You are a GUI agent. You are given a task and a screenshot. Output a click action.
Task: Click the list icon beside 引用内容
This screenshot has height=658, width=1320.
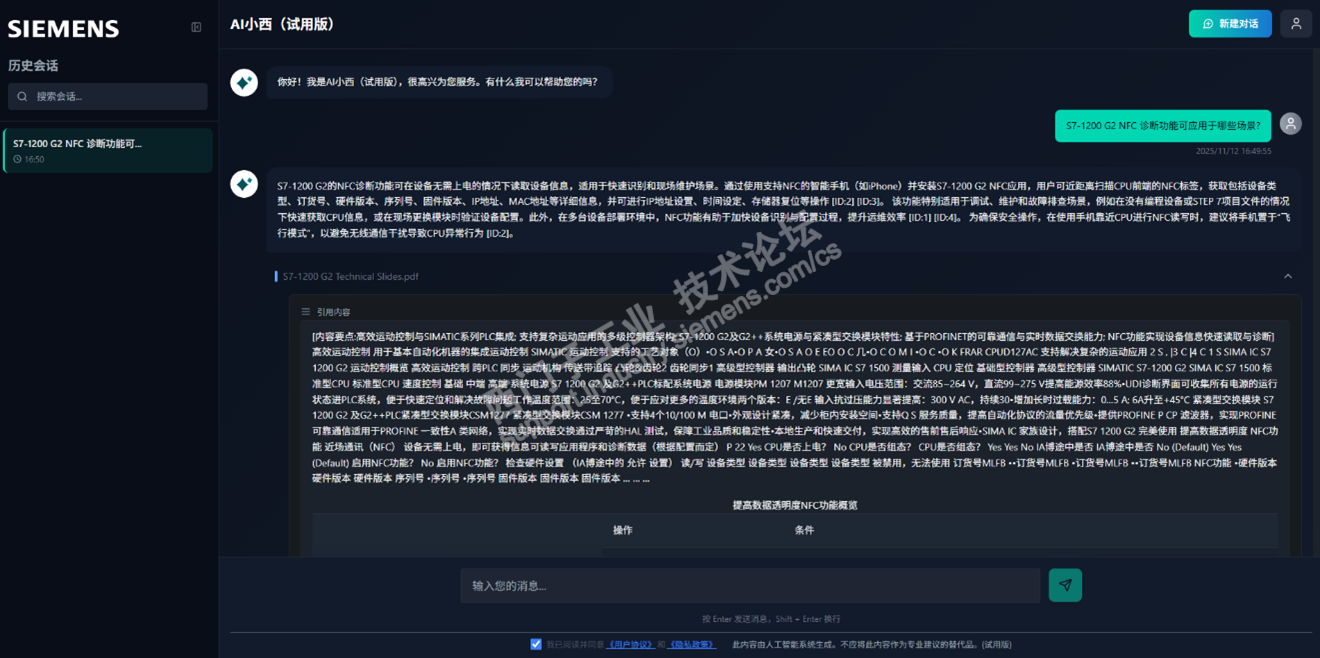[306, 312]
